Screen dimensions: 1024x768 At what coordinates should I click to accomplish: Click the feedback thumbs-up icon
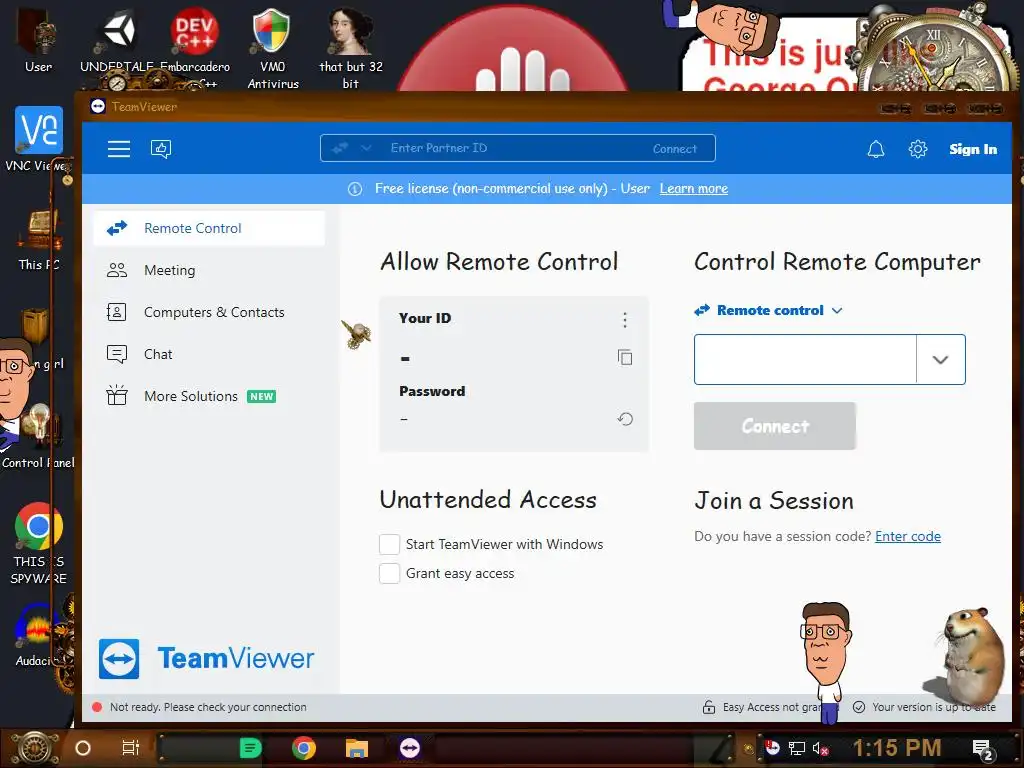(161, 149)
